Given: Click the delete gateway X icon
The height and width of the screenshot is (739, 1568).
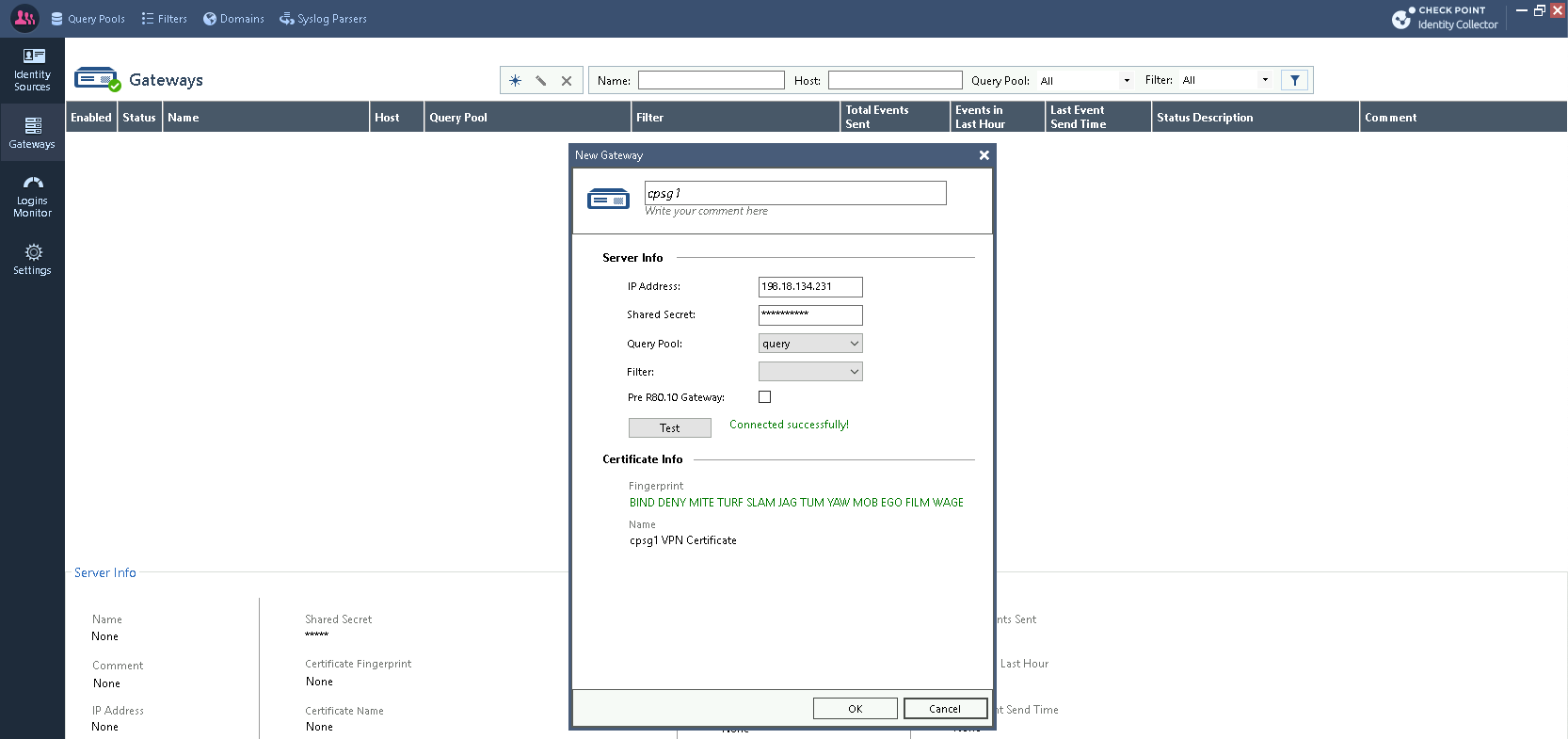Looking at the screenshot, I should (x=567, y=81).
